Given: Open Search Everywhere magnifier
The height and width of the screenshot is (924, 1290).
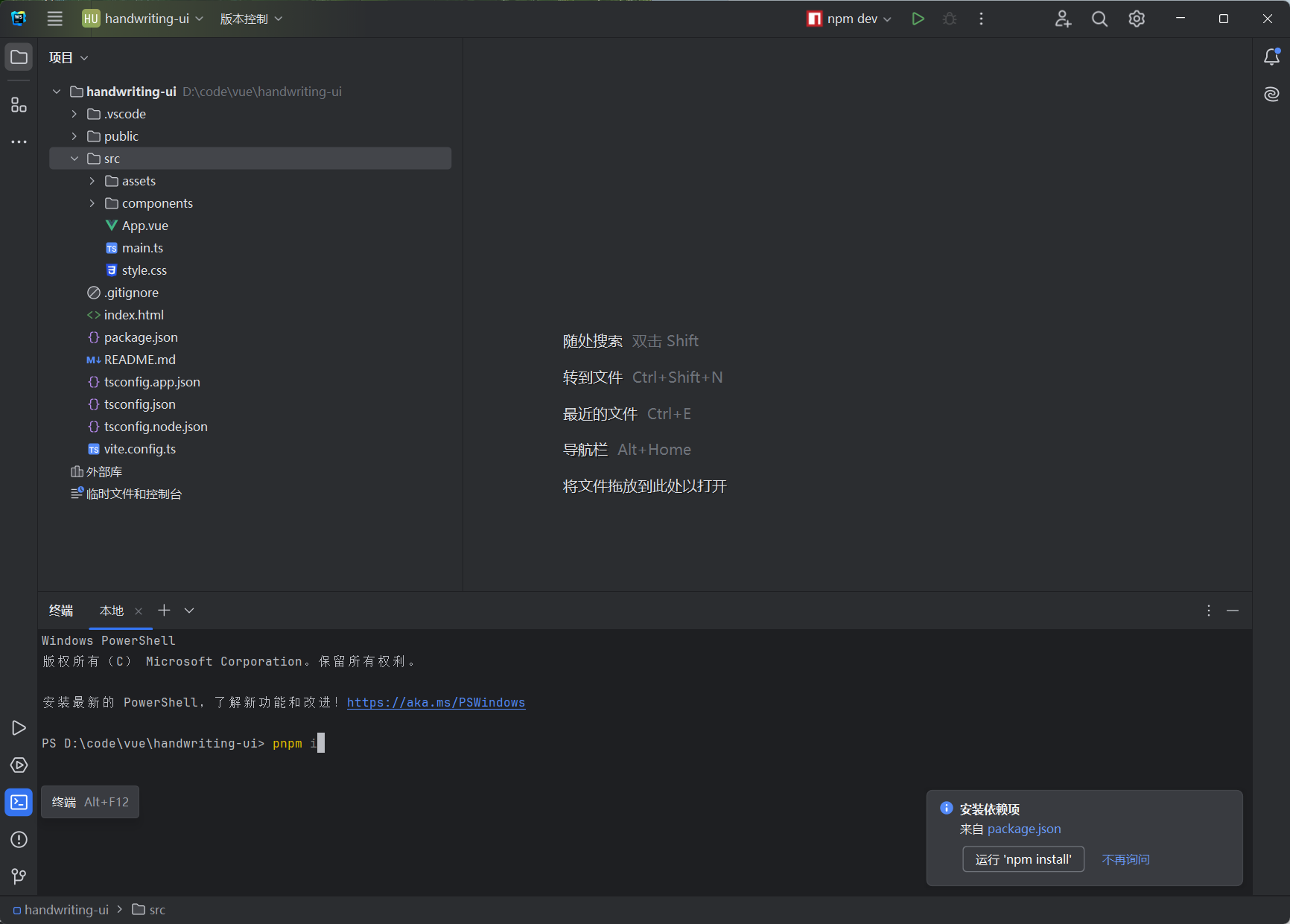Looking at the screenshot, I should click(x=1099, y=19).
